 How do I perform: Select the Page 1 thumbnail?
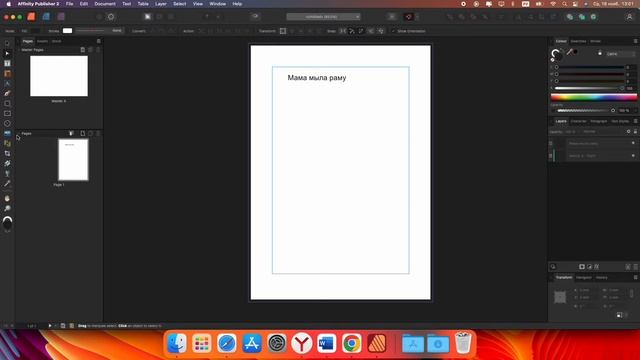(73, 160)
